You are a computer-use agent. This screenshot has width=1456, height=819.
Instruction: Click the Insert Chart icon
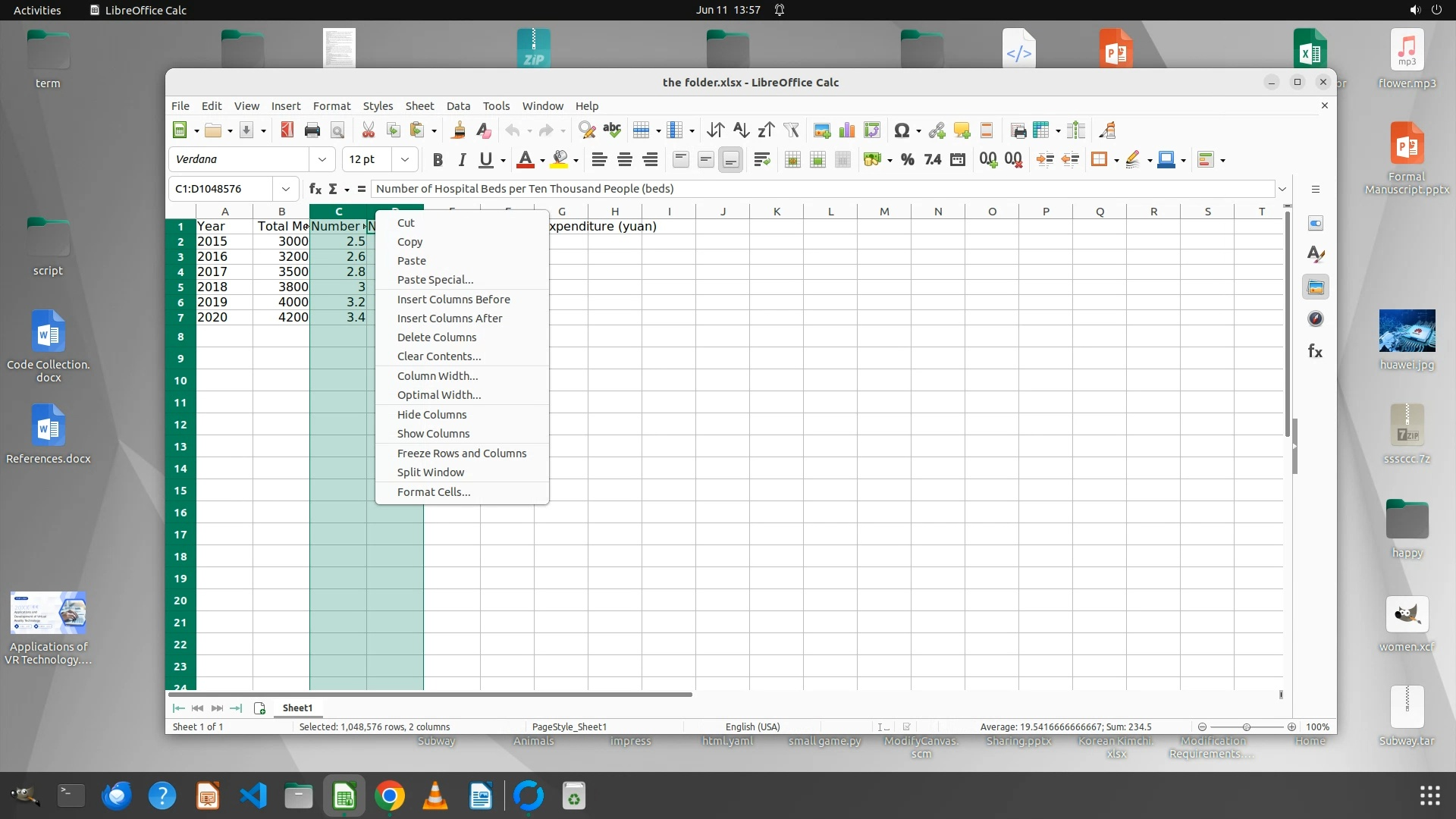(847, 130)
